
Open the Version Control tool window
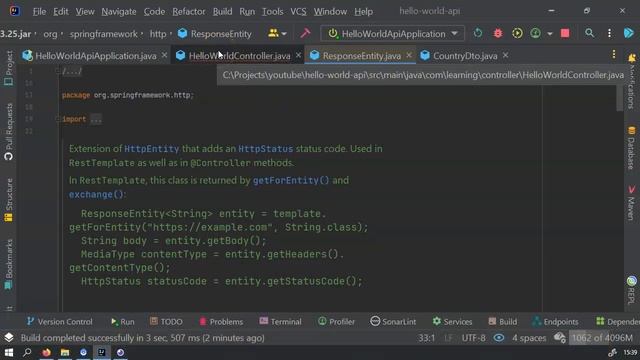coord(60,322)
